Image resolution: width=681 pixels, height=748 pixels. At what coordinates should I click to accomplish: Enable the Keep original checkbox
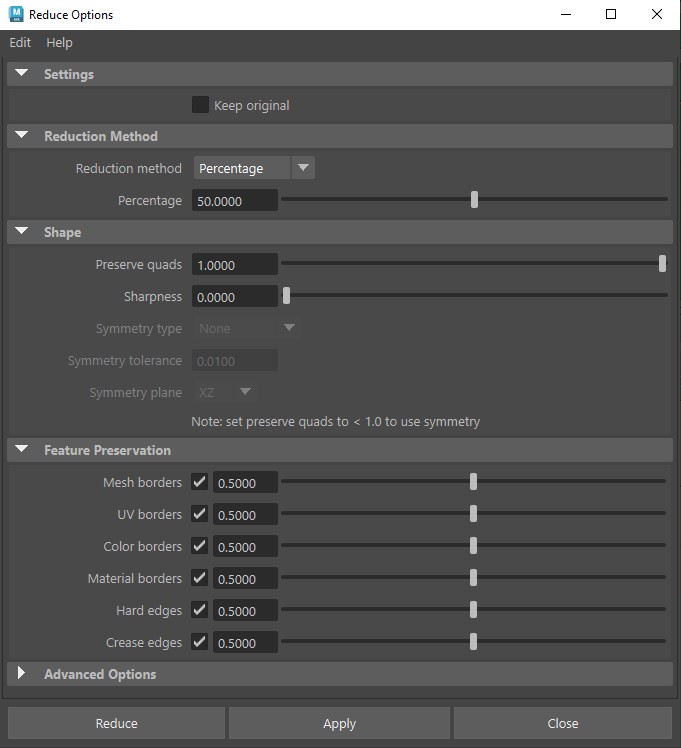[x=200, y=105]
